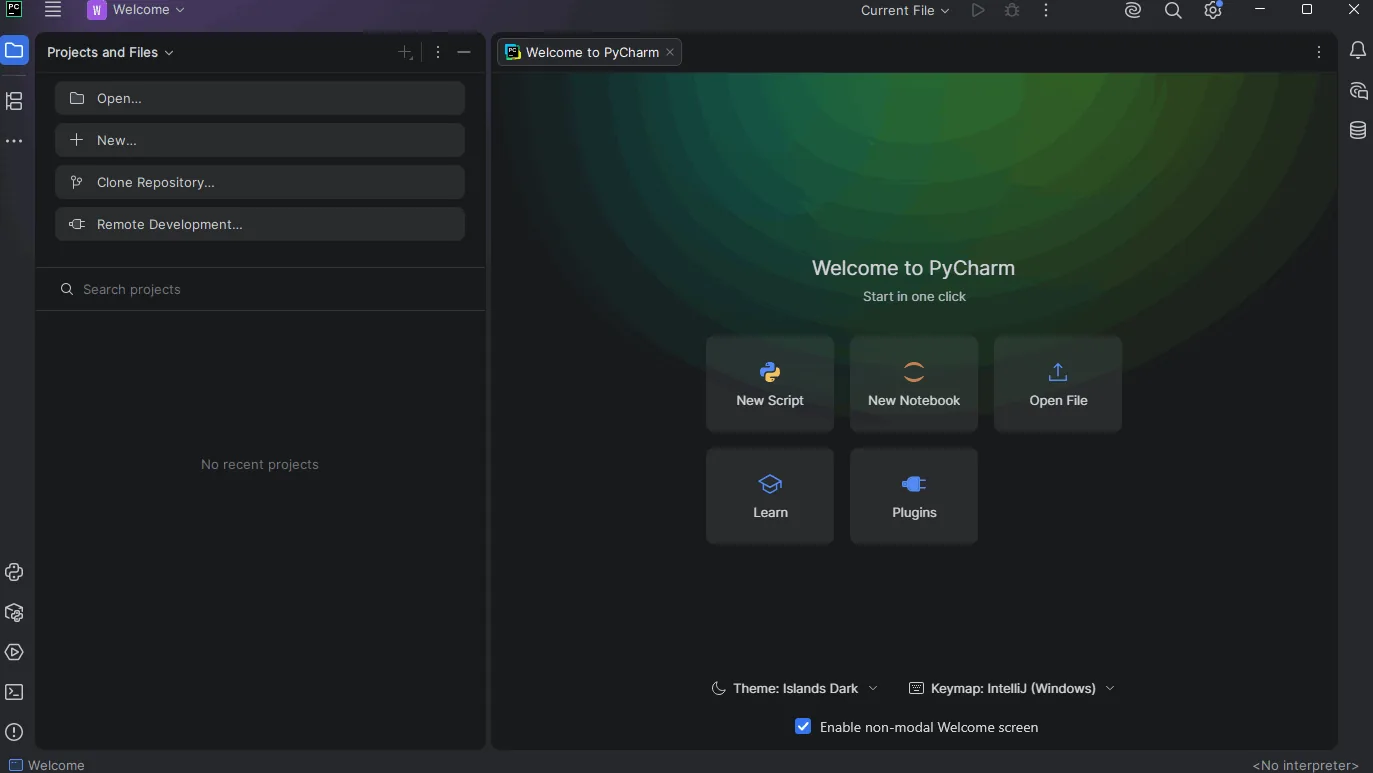The width and height of the screenshot is (1373, 773).
Task: Open Projects panel options three-dot menu
Action: pos(438,52)
